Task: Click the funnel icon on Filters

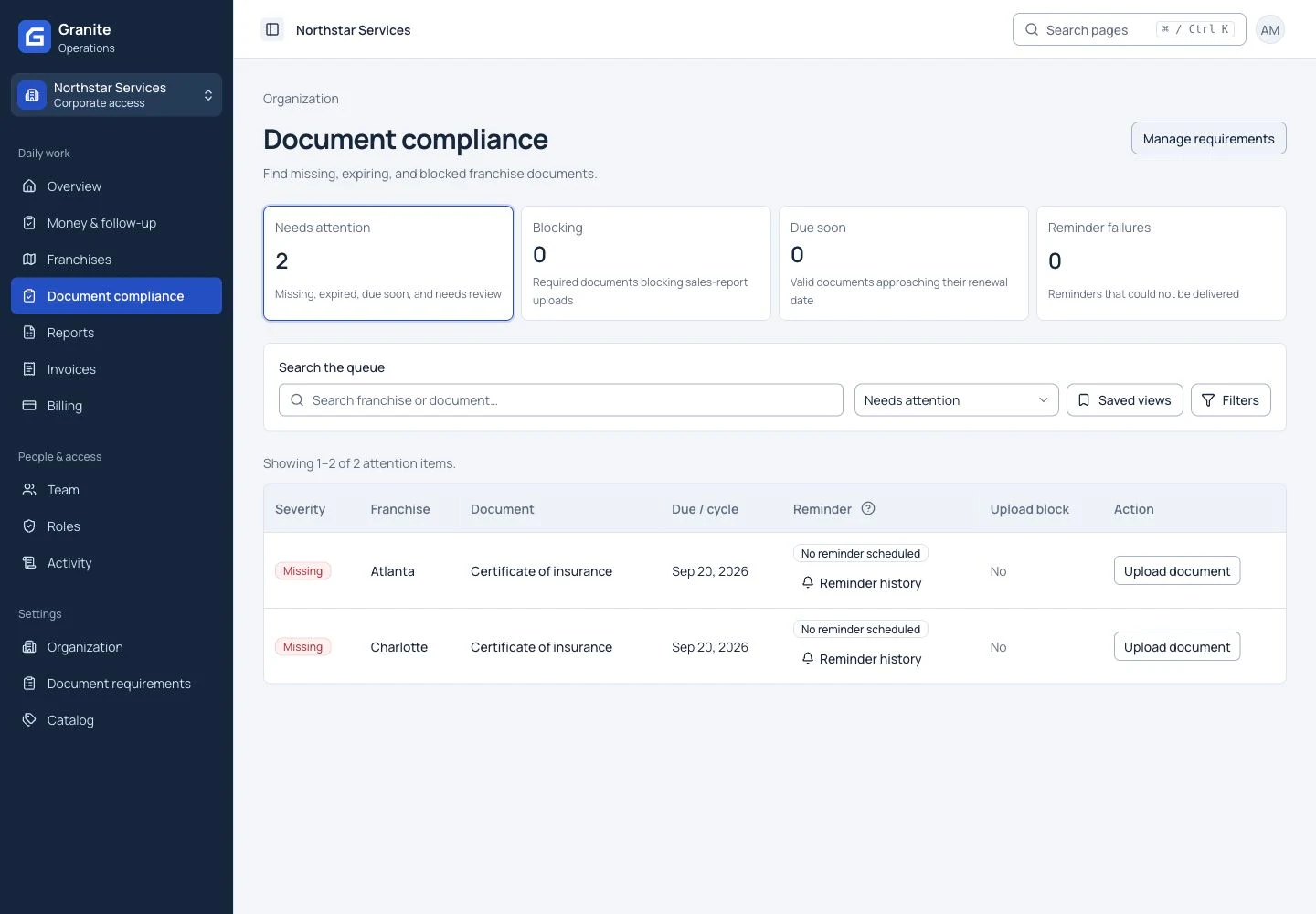Action: [x=1208, y=400]
